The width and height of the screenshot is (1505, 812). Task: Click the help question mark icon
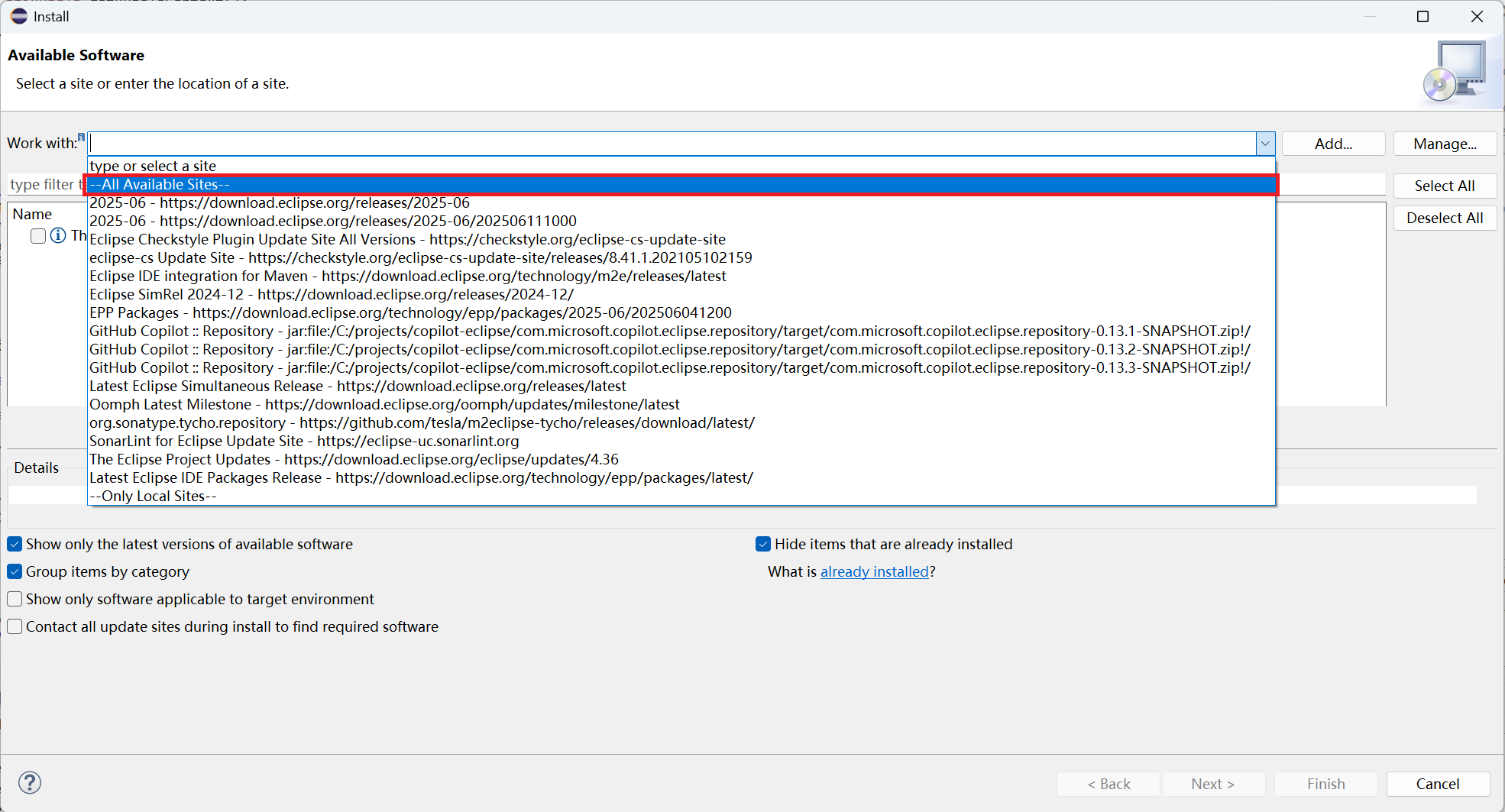(x=30, y=782)
